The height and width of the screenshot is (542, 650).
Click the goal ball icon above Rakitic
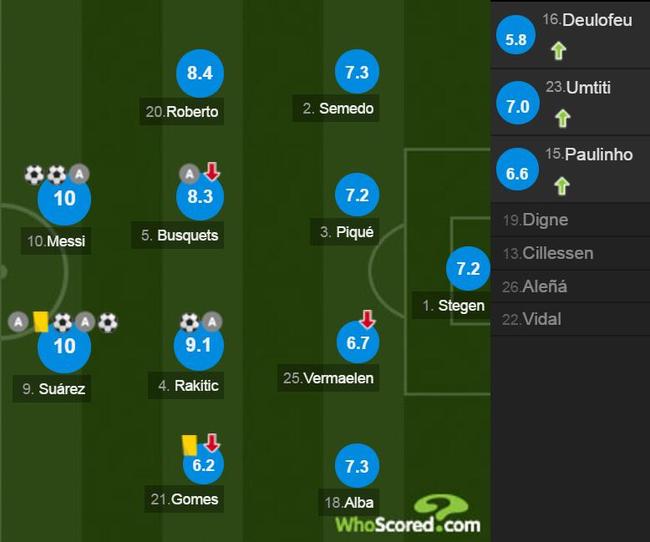coord(190,322)
